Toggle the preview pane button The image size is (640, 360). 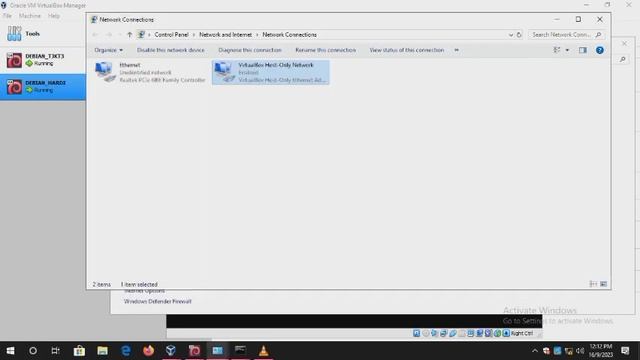pos(582,50)
